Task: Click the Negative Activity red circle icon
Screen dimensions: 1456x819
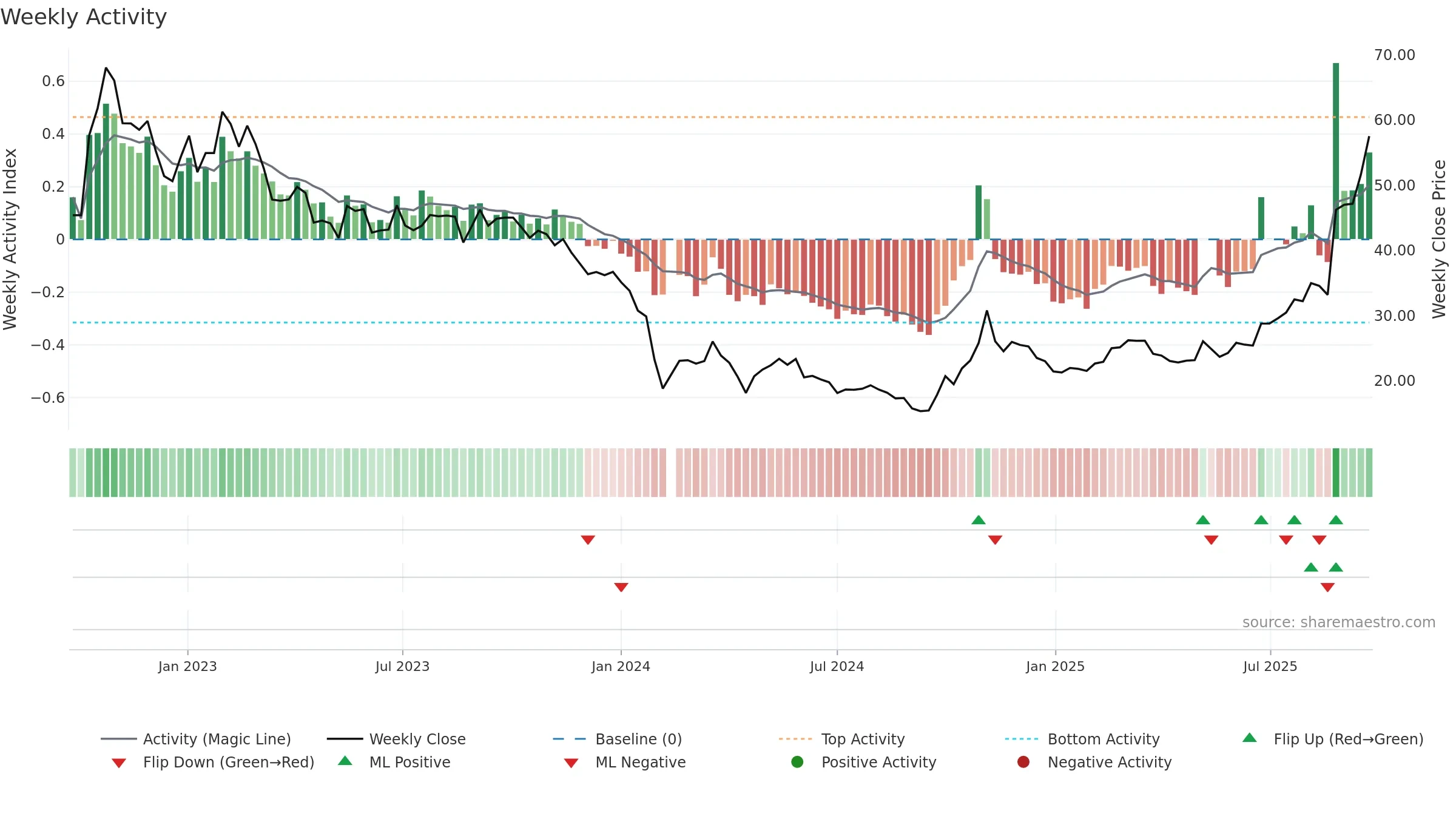Action: tap(1023, 761)
